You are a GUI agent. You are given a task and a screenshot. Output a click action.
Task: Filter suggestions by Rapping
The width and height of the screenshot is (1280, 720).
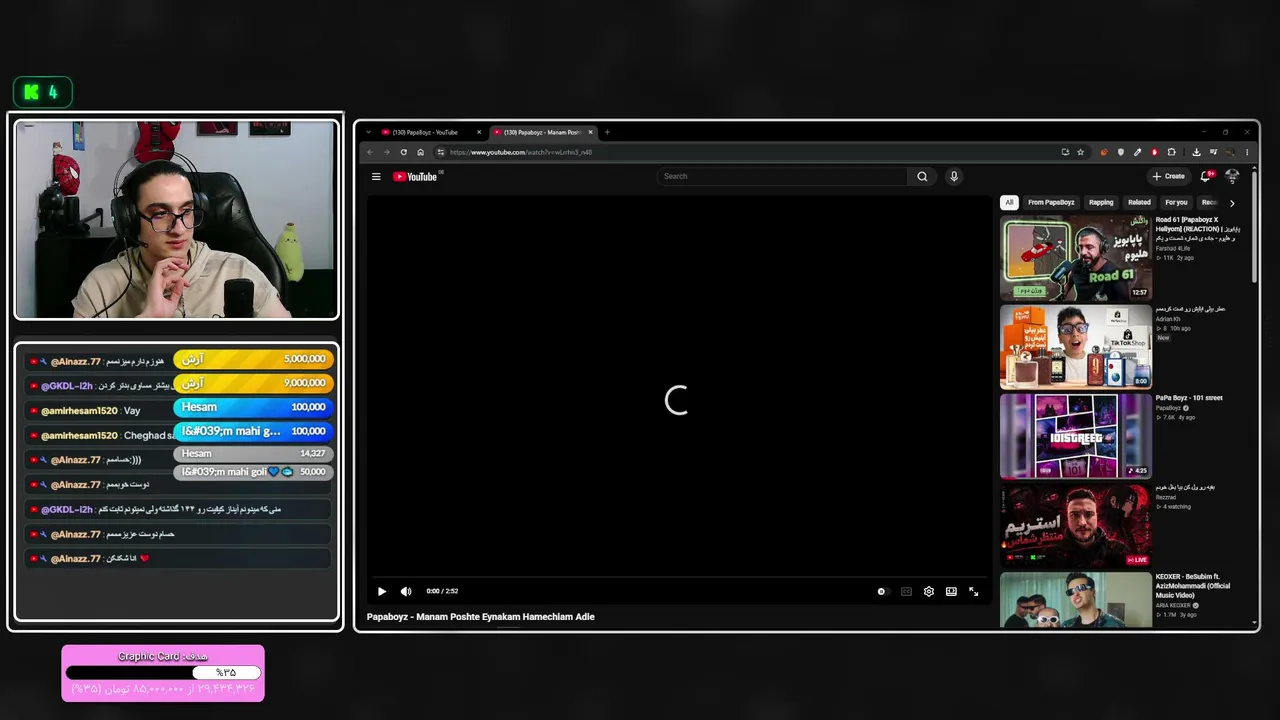(1101, 202)
